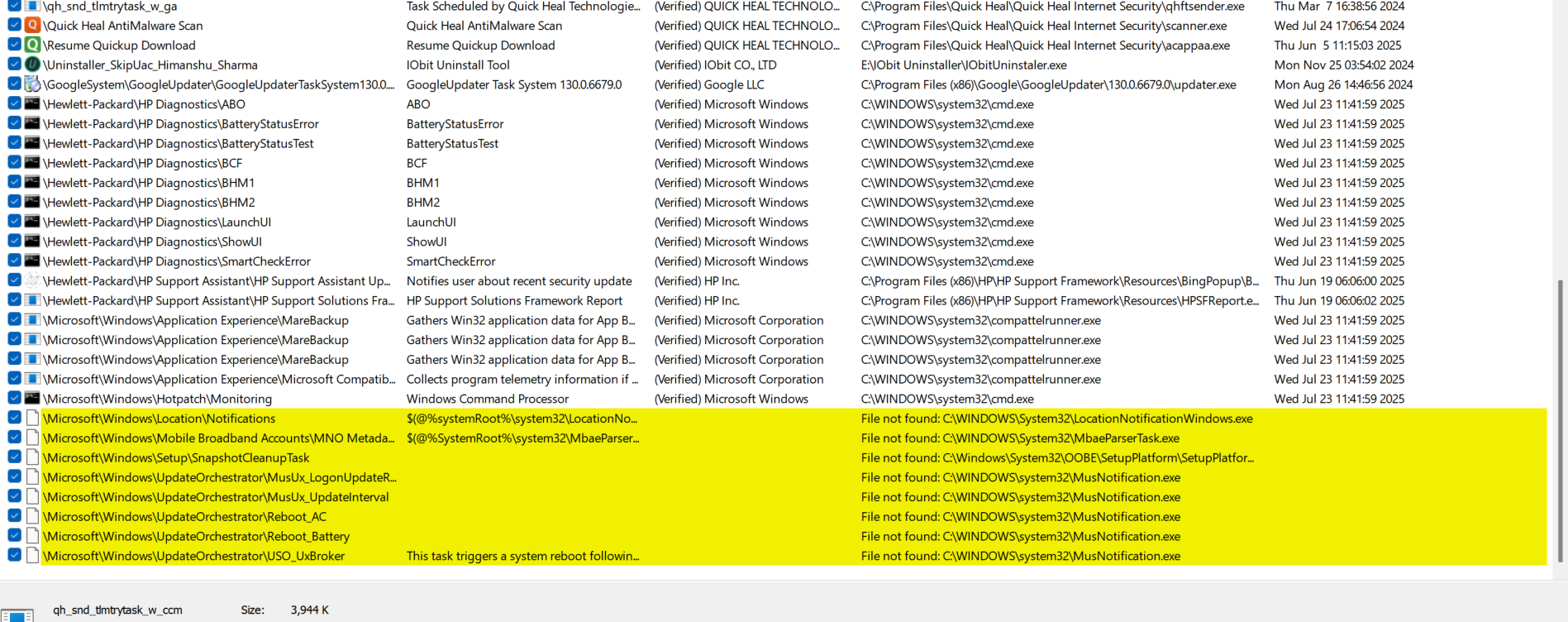The height and width of the screenshot is (622, 1568).
Task: Uncheck the Uninstaller_SkipUac_Himanshu_Sharma entry
Action: coord(14,64)
